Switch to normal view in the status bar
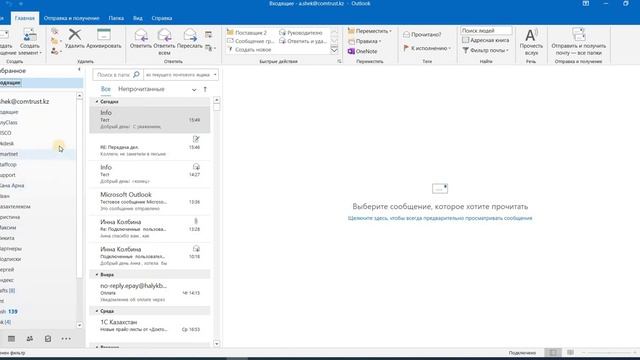This screenshot has width=640, height=360. (x=553, y=353)
